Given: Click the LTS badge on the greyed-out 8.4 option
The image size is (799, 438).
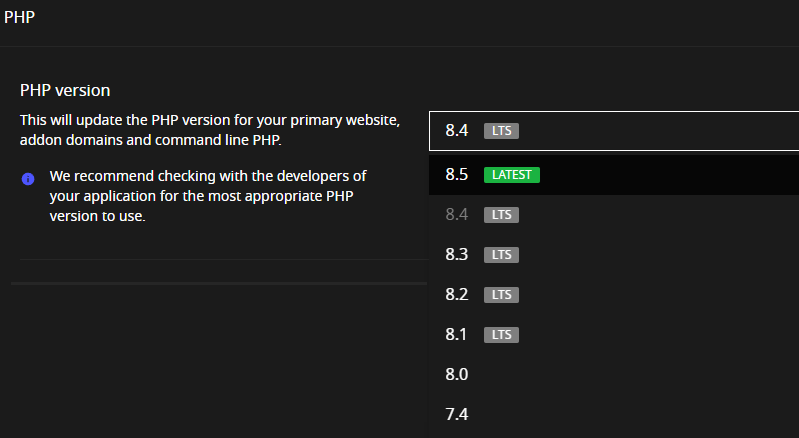Looking at the screenshot, I should point(502,215).
